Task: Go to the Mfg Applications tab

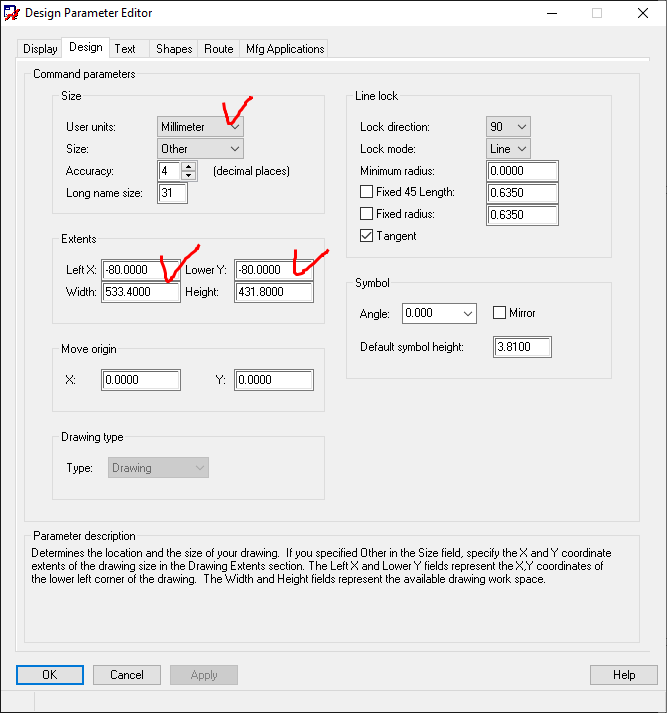Action: coord(285,49)
